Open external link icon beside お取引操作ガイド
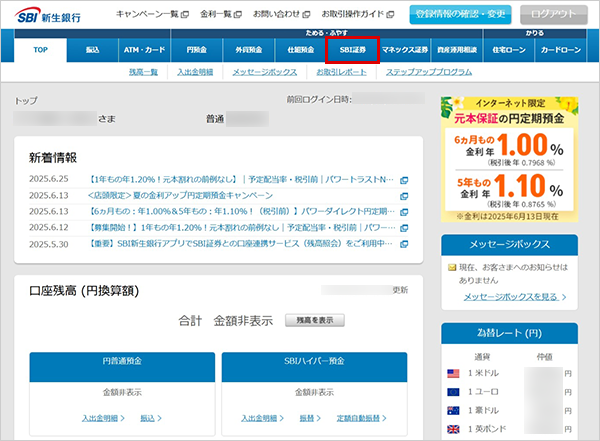 coord(390,15)
